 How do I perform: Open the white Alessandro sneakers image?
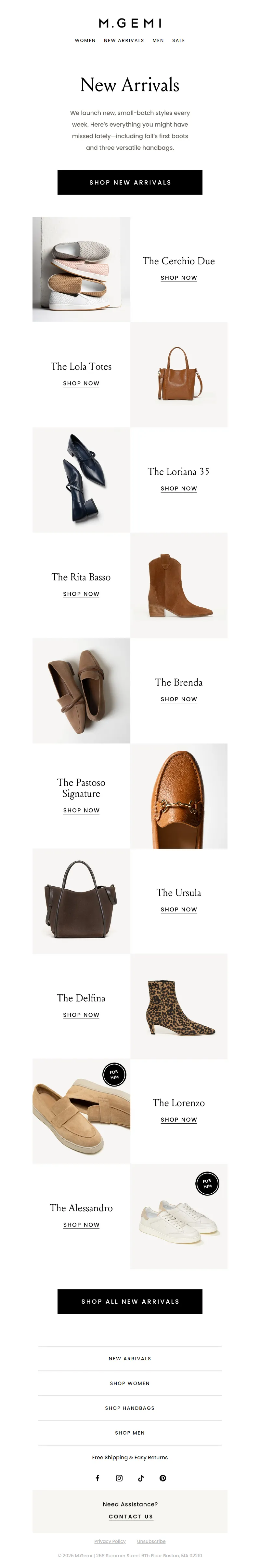[179, 1217]
